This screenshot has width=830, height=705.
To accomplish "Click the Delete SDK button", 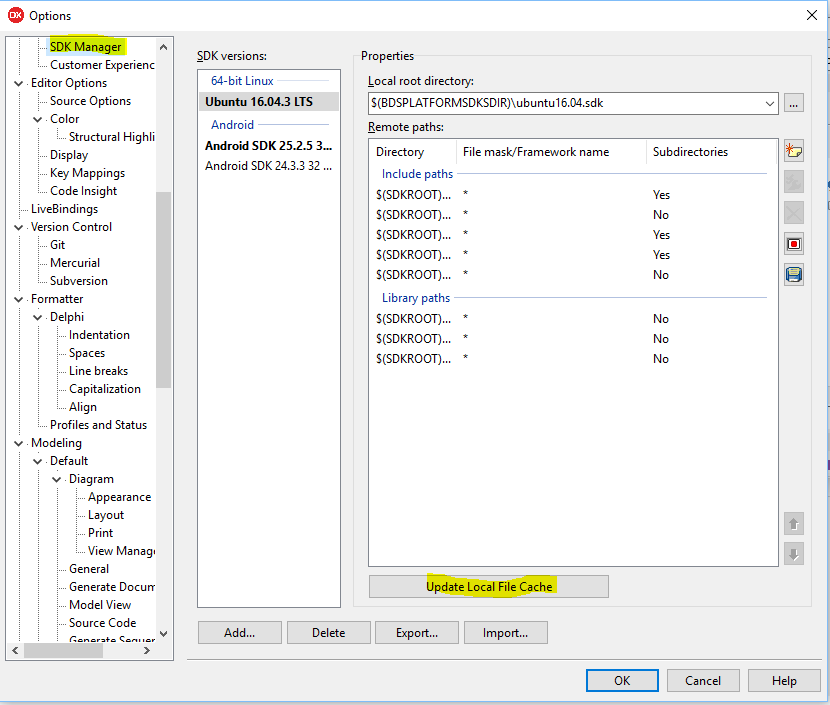I will 329,632.
